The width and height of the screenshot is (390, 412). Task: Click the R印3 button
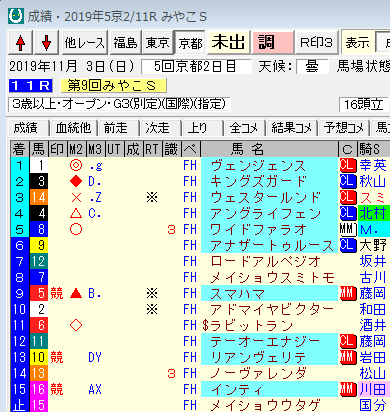(316, 42)
